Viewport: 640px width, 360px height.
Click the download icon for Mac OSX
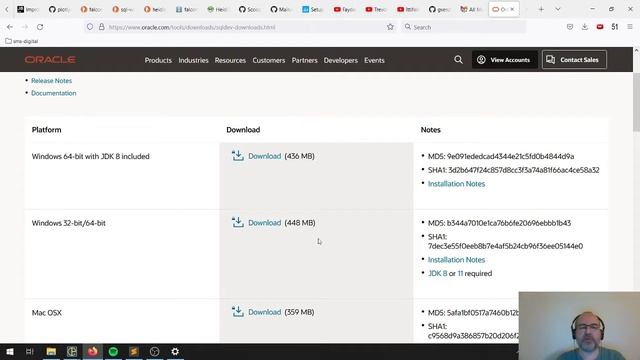tap(238, 311)
